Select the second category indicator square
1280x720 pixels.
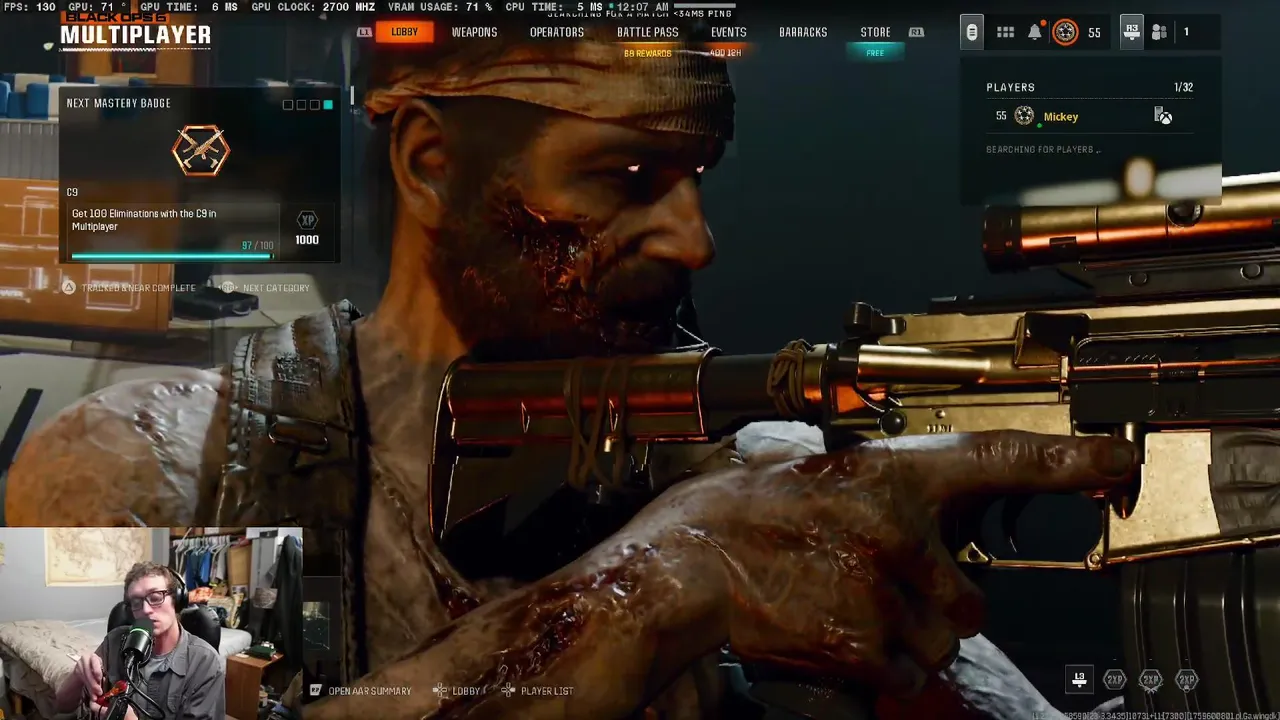pos(301,104)
